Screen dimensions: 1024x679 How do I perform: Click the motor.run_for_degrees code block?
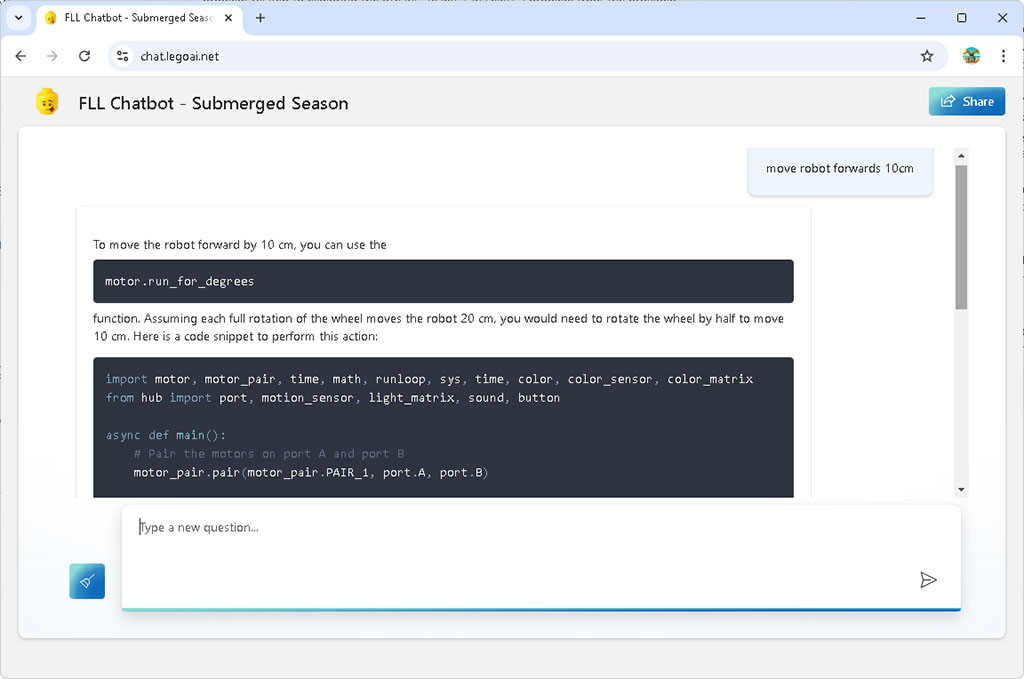click(443, 281)
